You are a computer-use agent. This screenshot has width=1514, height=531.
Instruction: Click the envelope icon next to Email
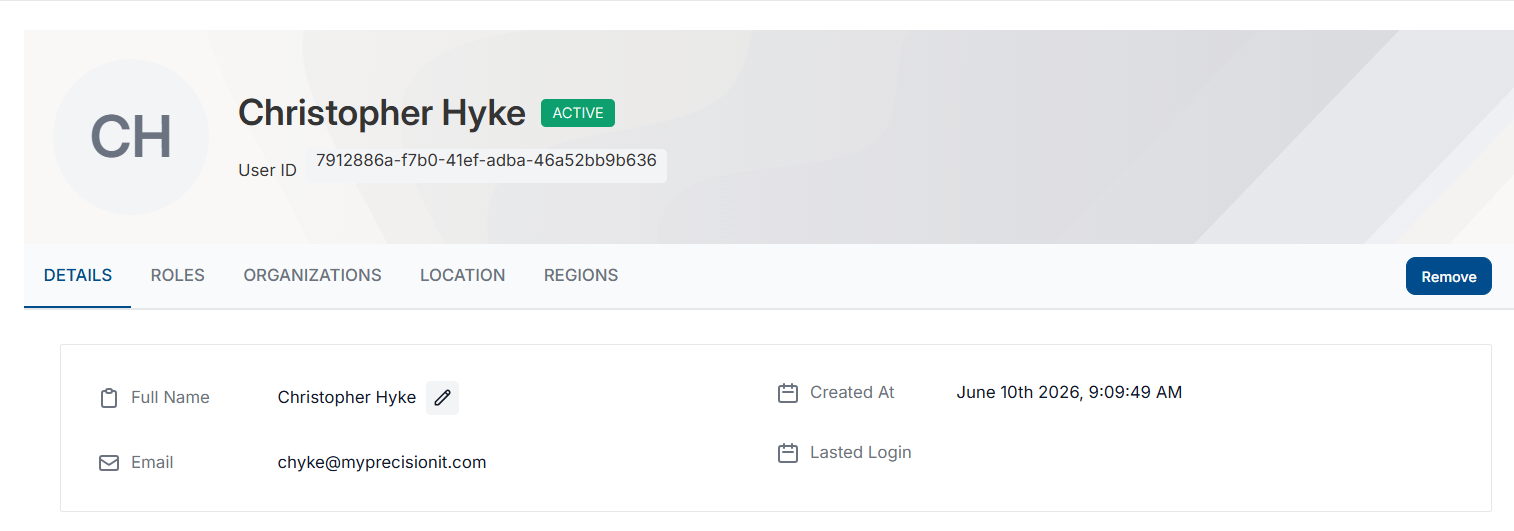(109, 463)
